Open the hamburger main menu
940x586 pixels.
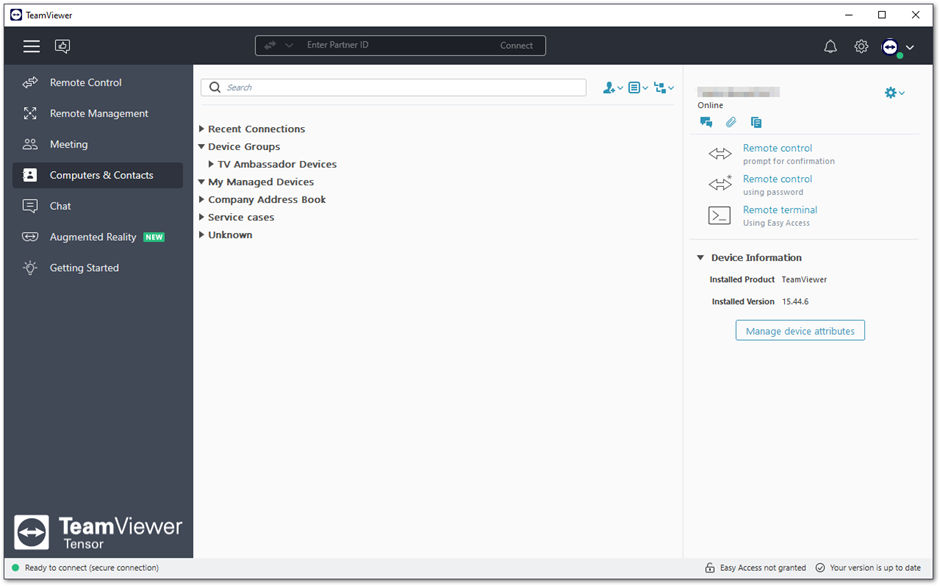pyautogui.click(x=31, y=46)
